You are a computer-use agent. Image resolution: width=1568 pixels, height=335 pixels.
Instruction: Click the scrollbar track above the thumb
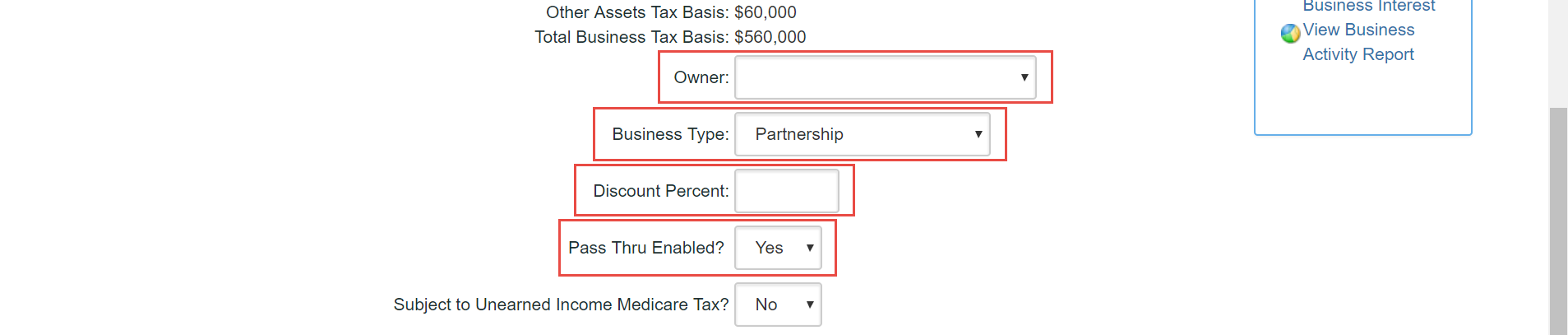(x=1558, y=54)
